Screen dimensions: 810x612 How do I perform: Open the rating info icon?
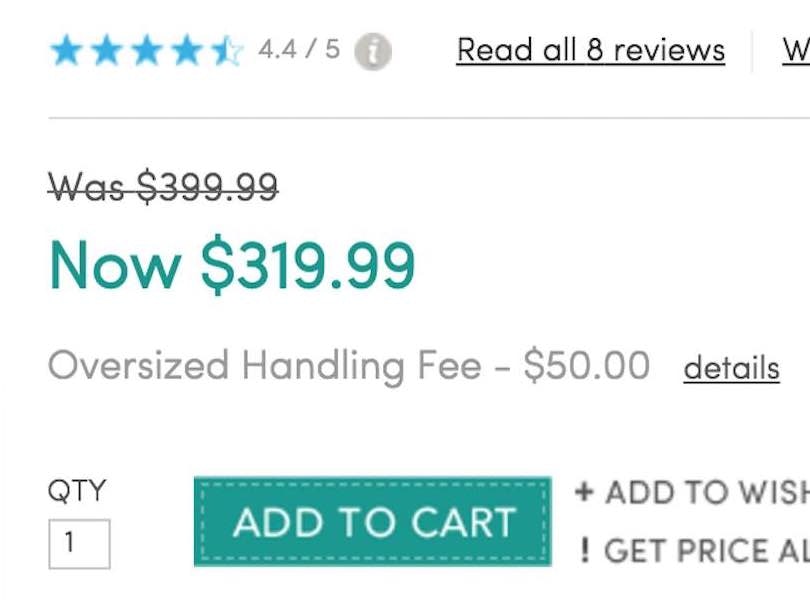373,51
